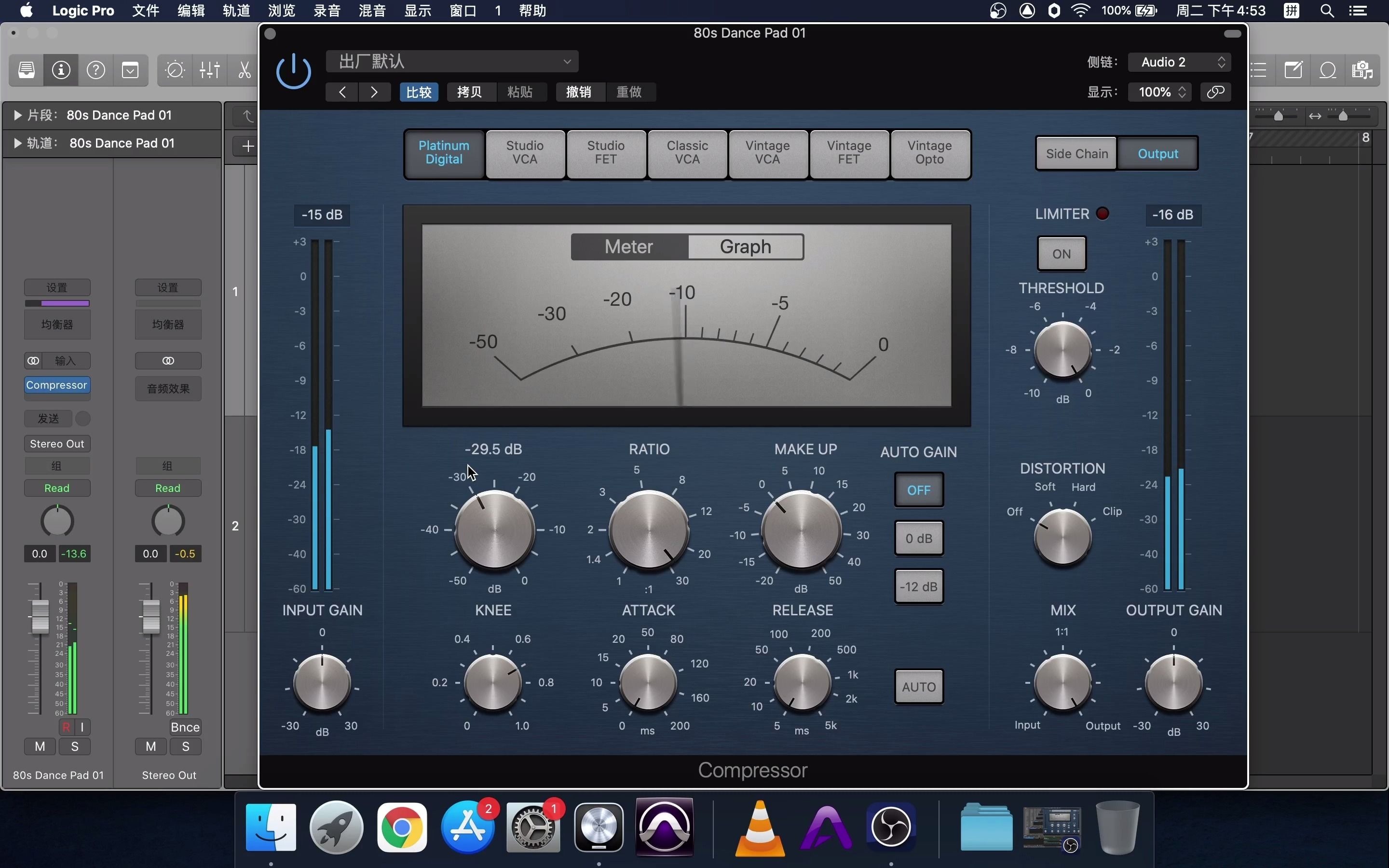The height and width of the screenshot is (868, 1389).
Task: Click the Stereo Out routing slot
Action: (57, 443)
